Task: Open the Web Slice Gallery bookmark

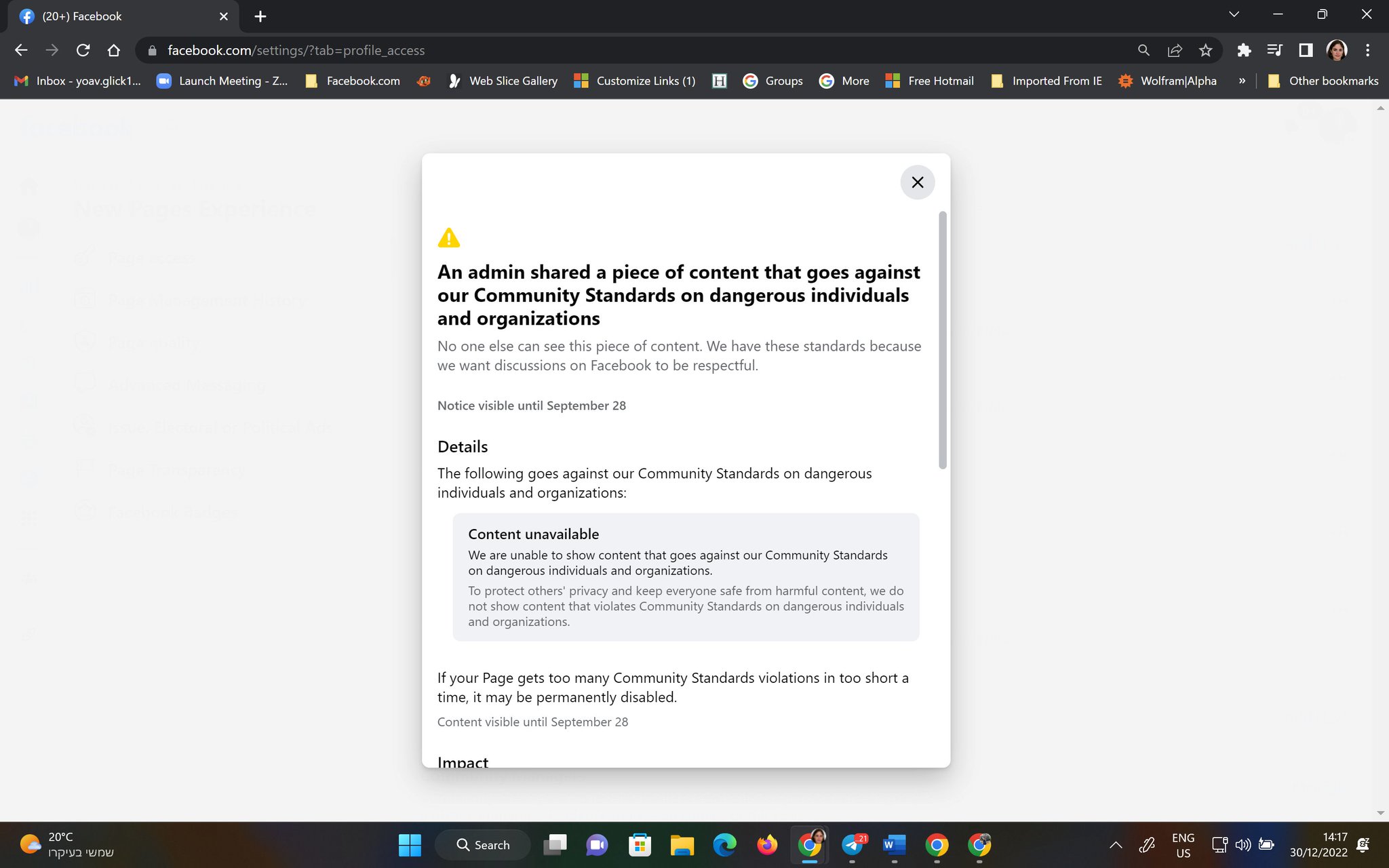Action: (503, 81)
